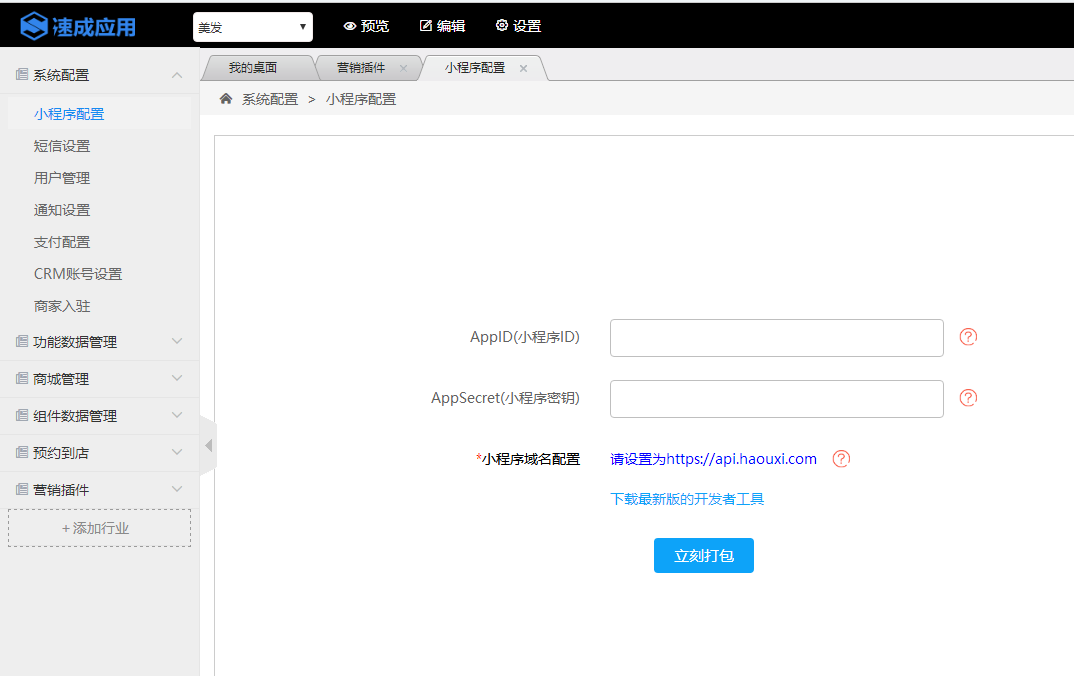The image size is (1074, 676).
Task: Open 商家入驻 in the sidebar
Action: (62, 306)
